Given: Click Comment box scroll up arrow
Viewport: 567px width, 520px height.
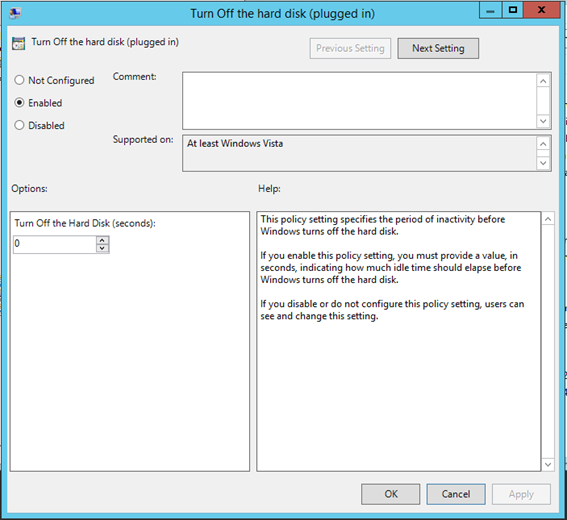Looking at the screenshot, I should click(543, 81).
